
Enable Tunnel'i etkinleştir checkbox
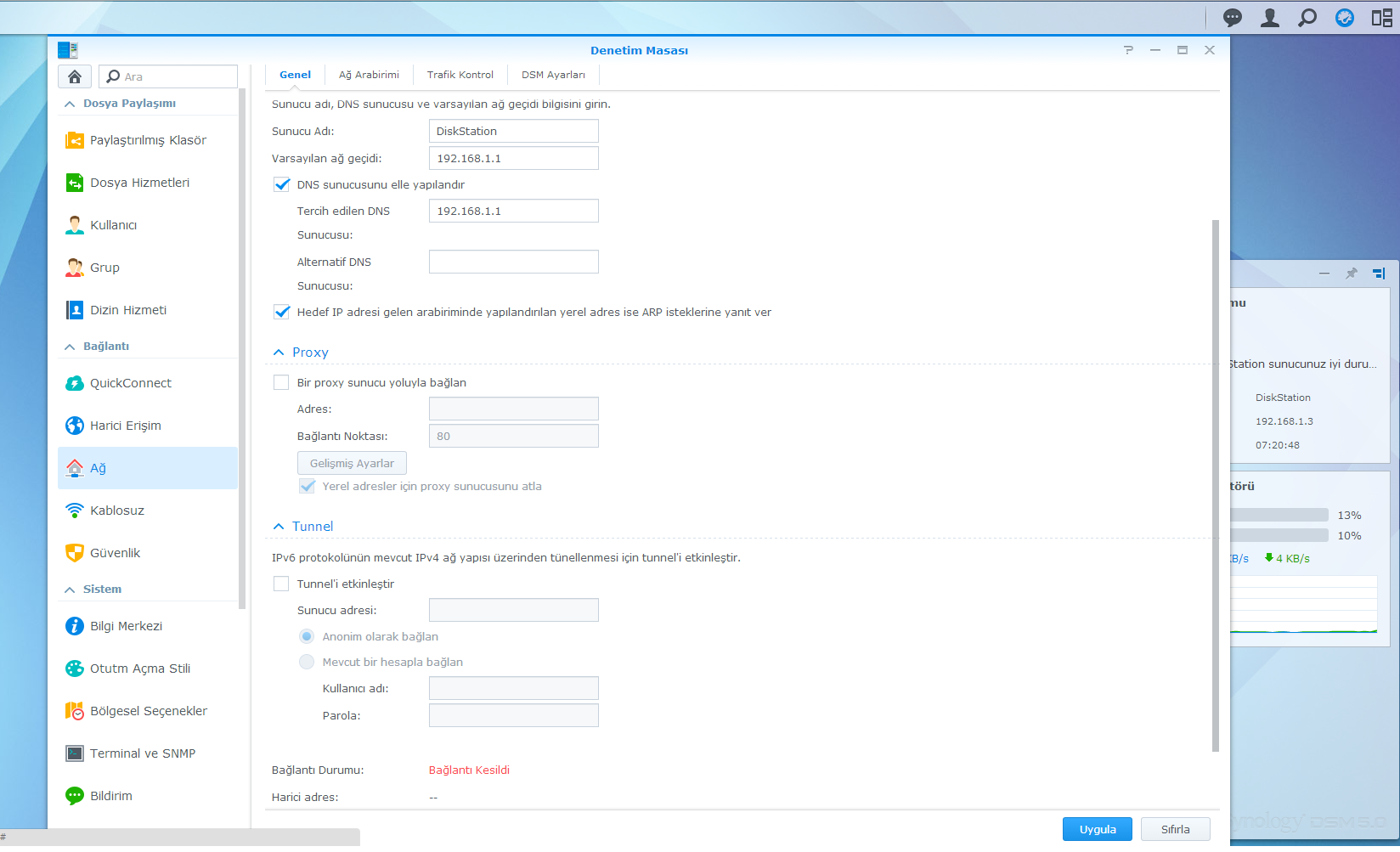(x=281, y=584)
